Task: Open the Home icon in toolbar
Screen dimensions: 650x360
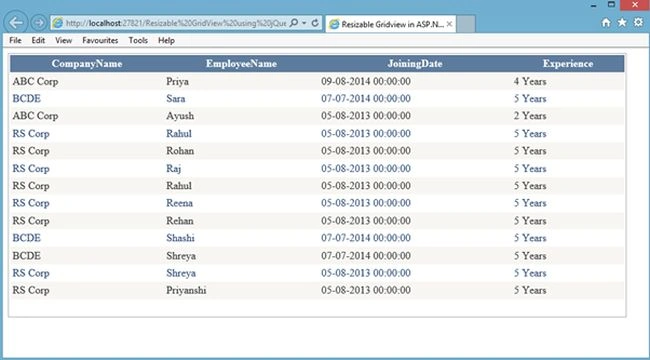Action: coord(606,23)
